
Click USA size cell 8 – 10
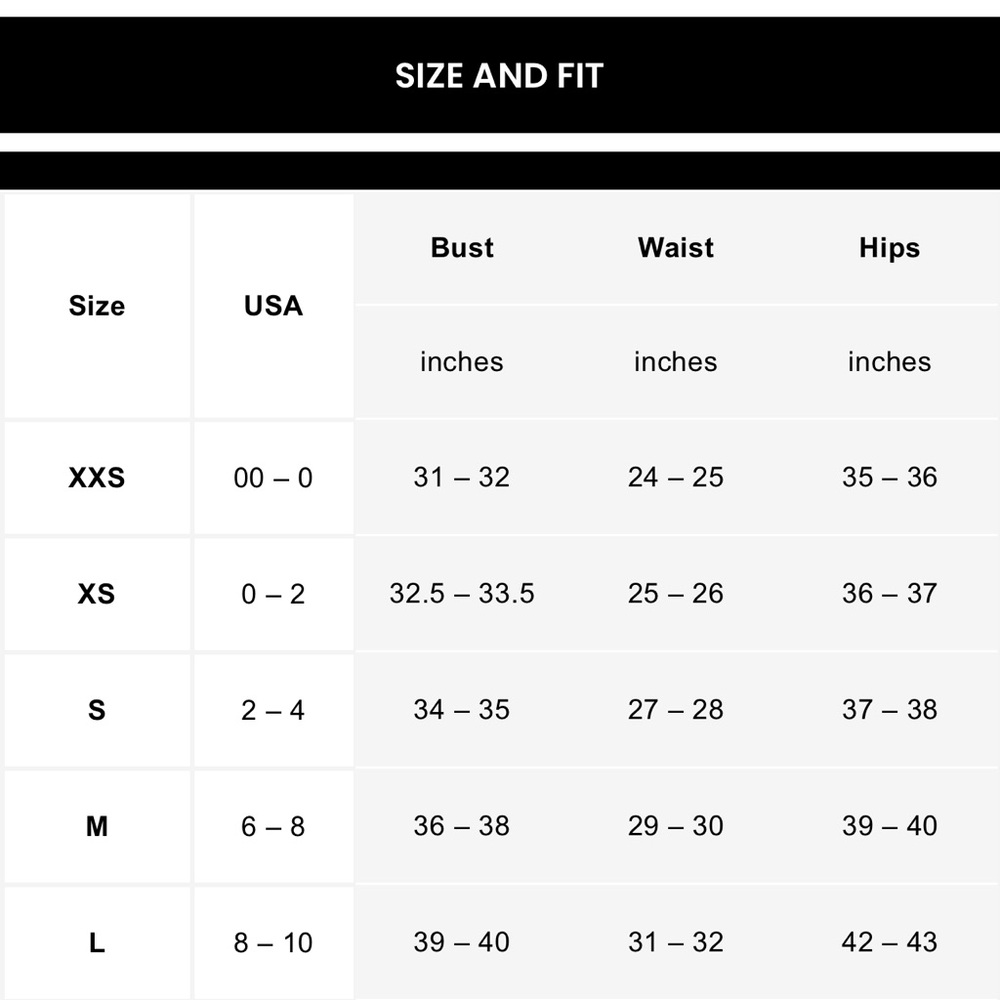(x=273, y=942)
